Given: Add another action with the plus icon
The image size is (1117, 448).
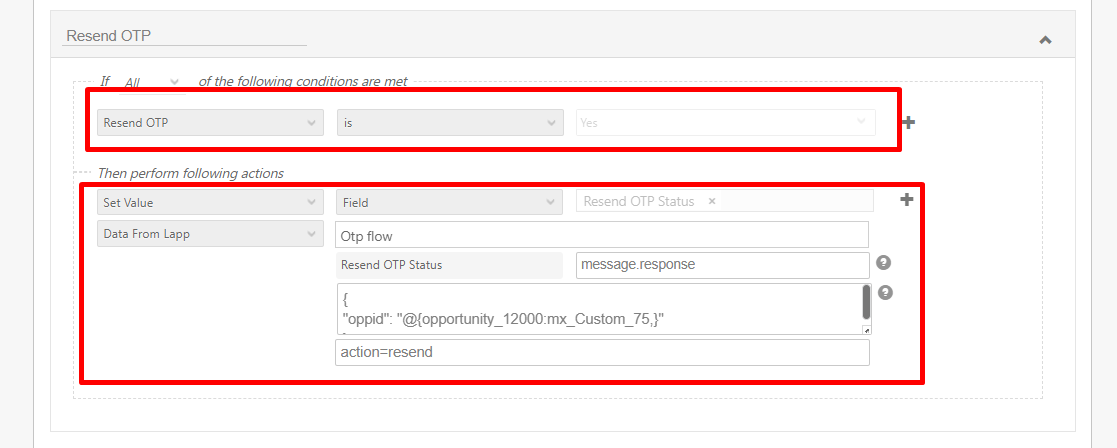Looking at the screenshot, I should click(907, 200).
